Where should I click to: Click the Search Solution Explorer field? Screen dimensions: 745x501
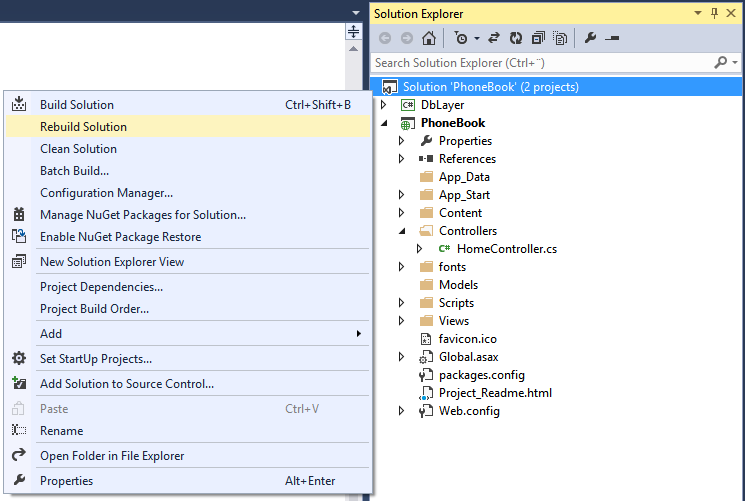pos(542,63)
